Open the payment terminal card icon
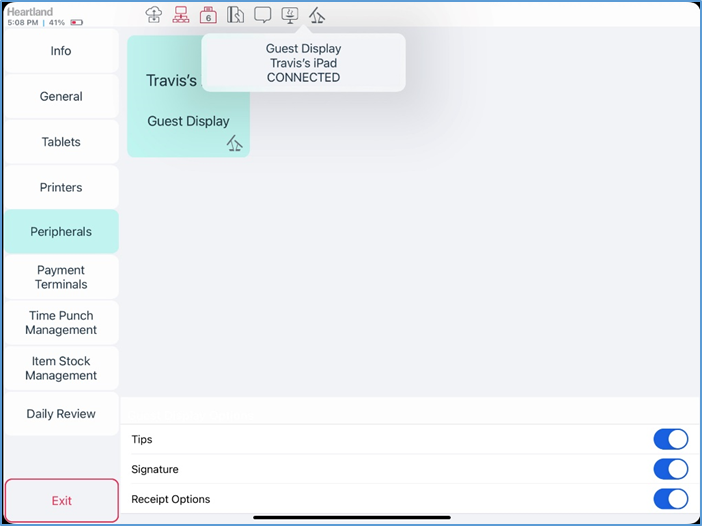 236,14
